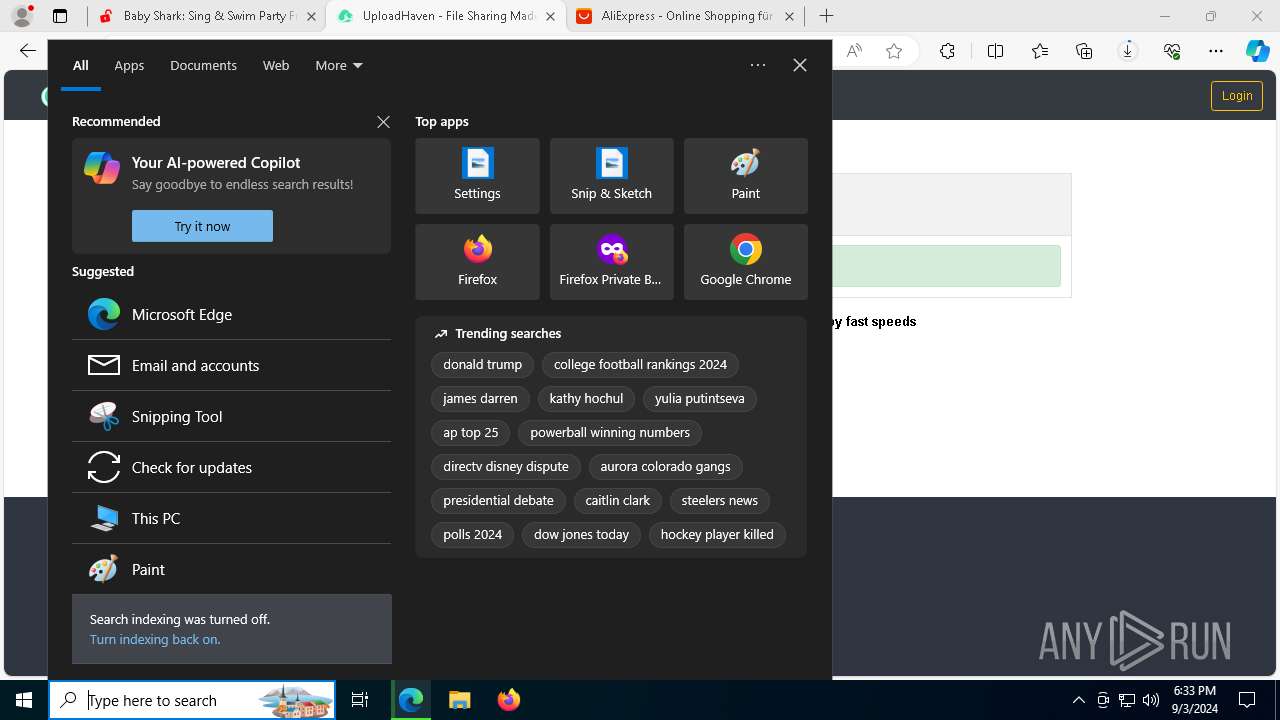This screenshot has width=1280, height=720.
Task: Click Edge icon on taskbar
Action: pos(411,700)
